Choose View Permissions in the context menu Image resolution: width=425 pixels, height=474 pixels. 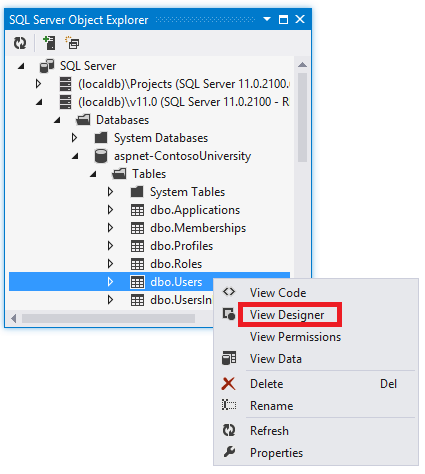[295, 337]
